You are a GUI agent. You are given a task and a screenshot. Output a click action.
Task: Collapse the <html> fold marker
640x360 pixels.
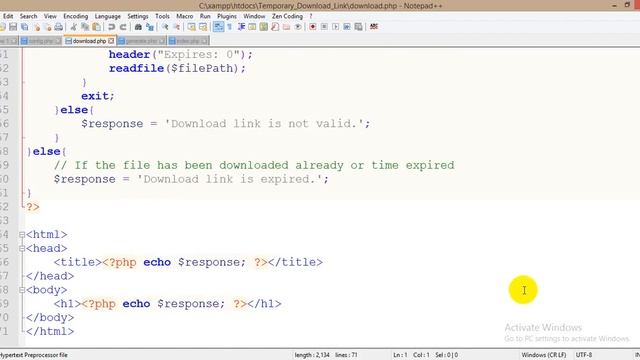coord(22,235)
